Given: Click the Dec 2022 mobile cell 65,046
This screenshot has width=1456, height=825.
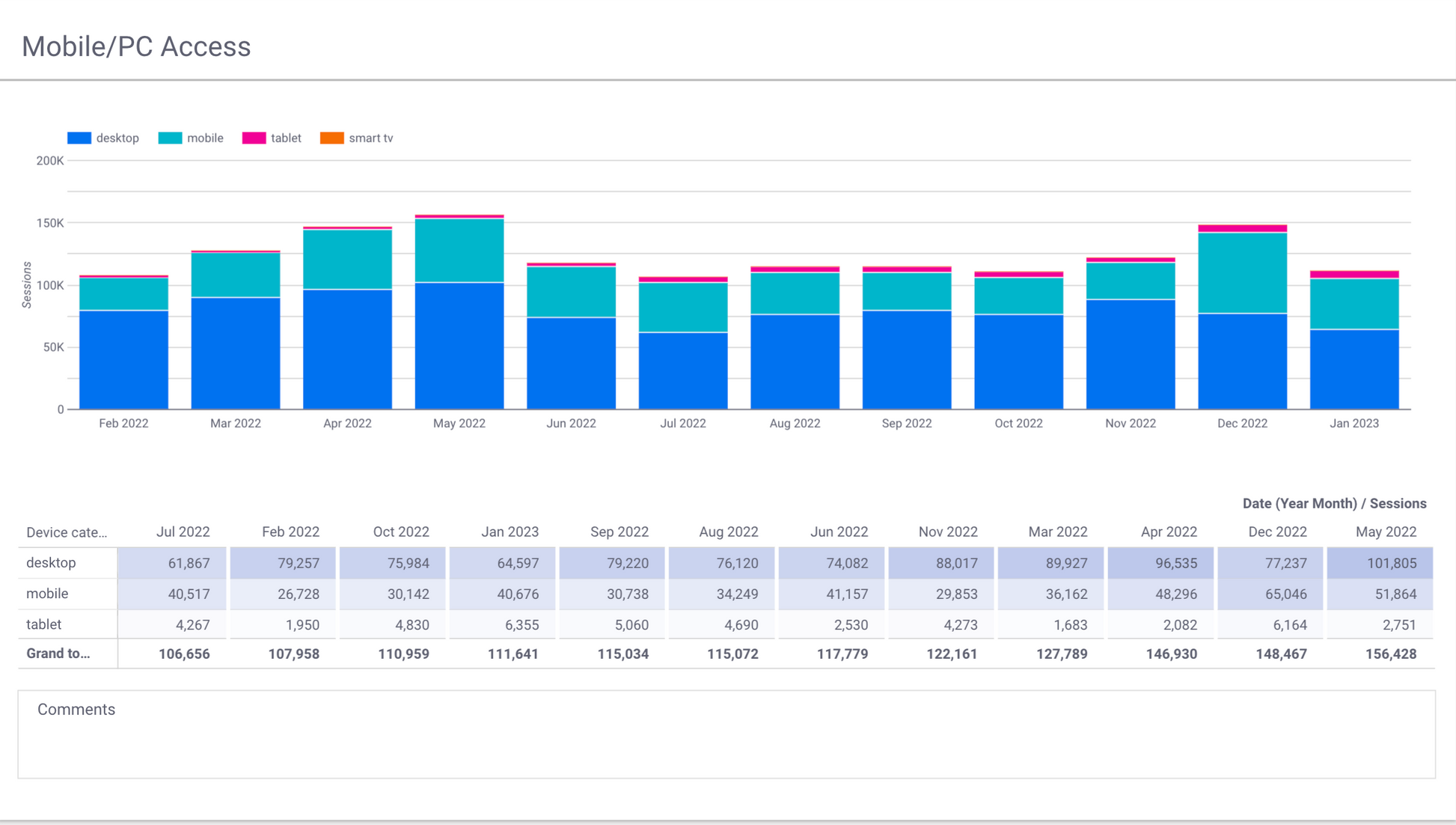Looking at the screenshot, I should (x=1285, y=594).
